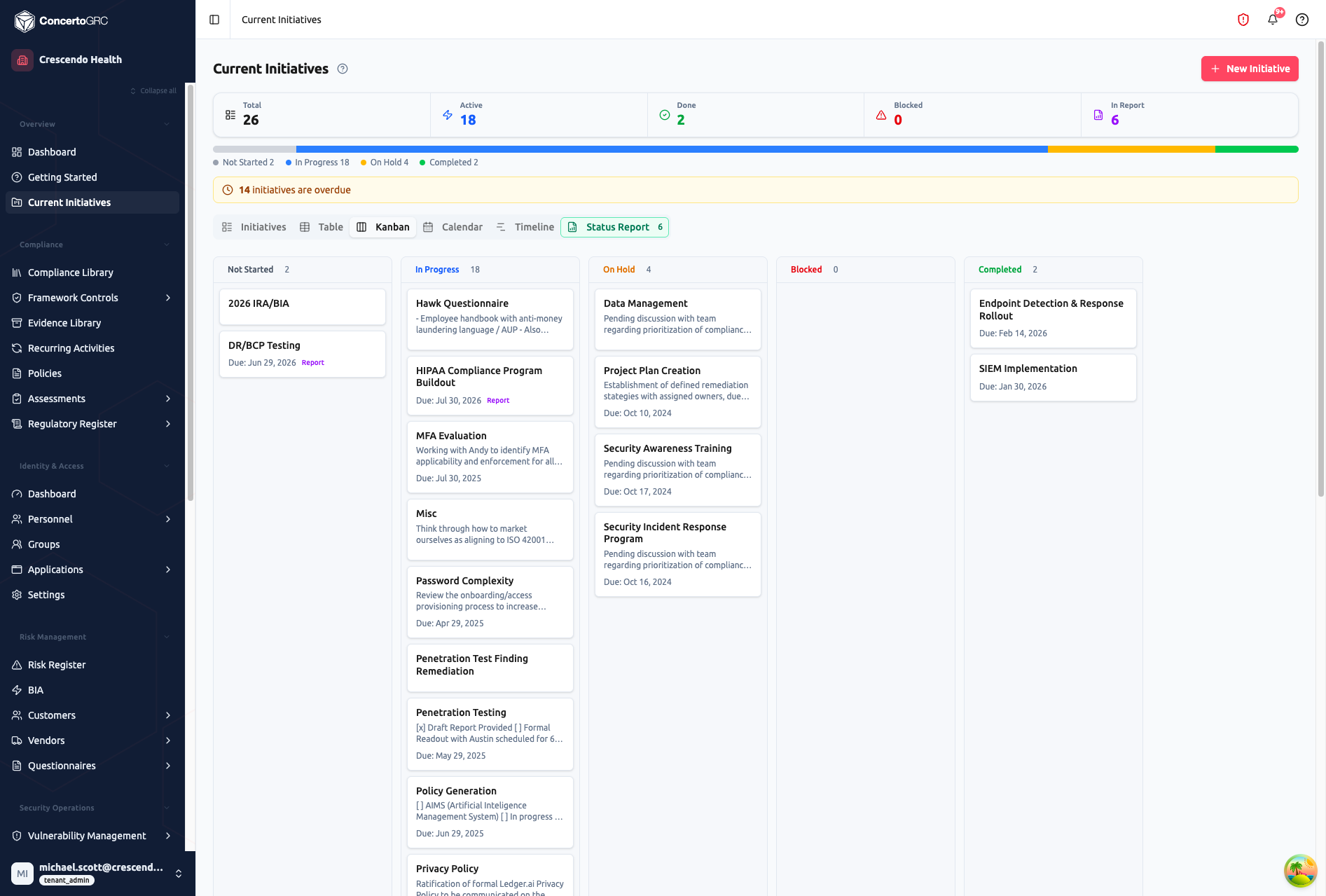
Task: Collapse the Compliance sidebar section
Action: pyautogui.click(x=167, y=244)
